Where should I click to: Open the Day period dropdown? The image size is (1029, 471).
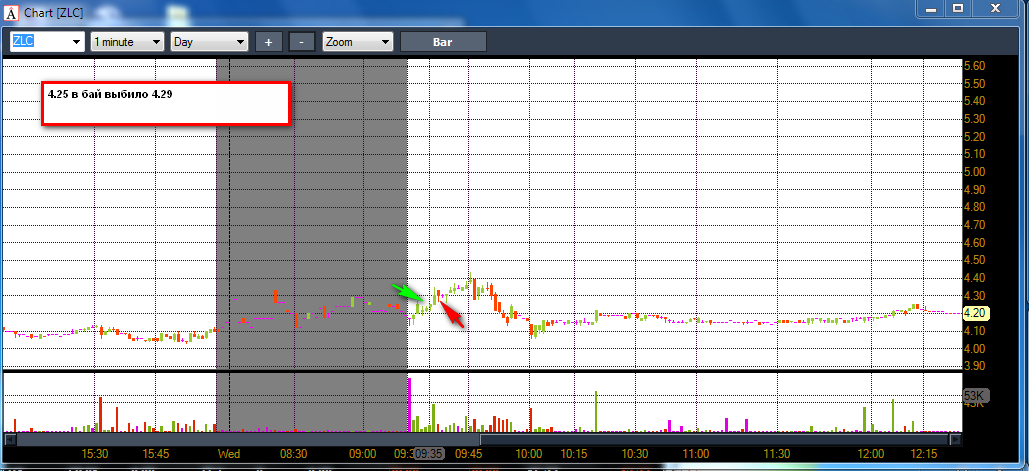(x=209, y=41)
